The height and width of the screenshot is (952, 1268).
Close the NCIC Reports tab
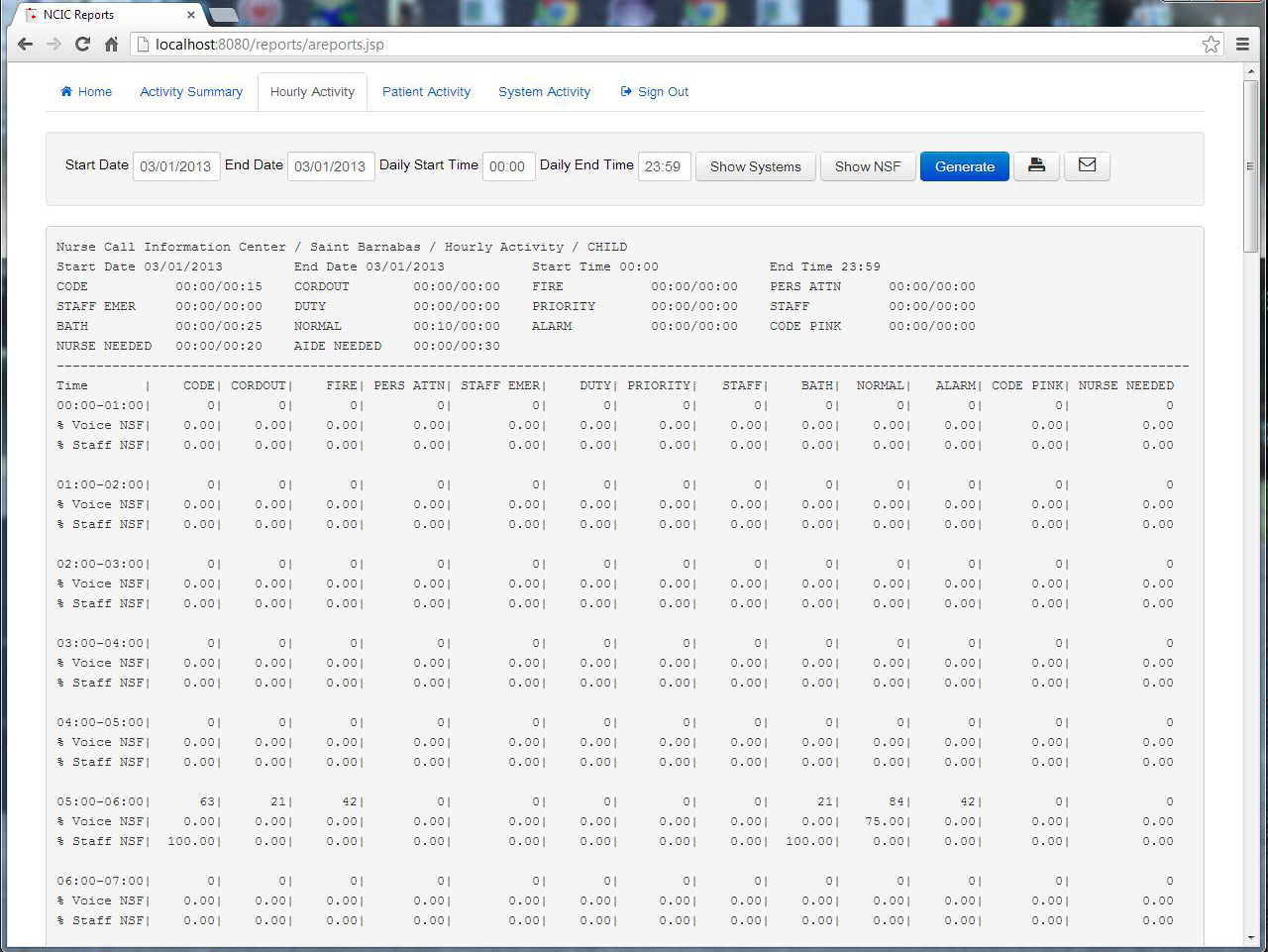[191, 15]
